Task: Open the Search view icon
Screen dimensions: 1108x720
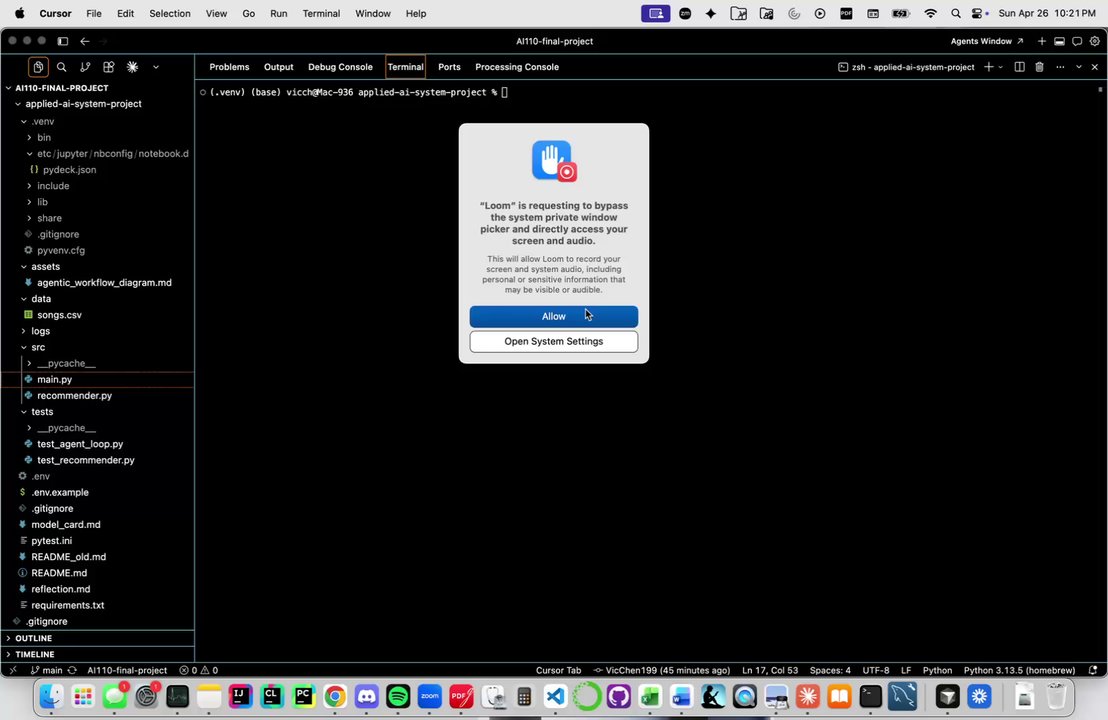Action: click(61, 67)
